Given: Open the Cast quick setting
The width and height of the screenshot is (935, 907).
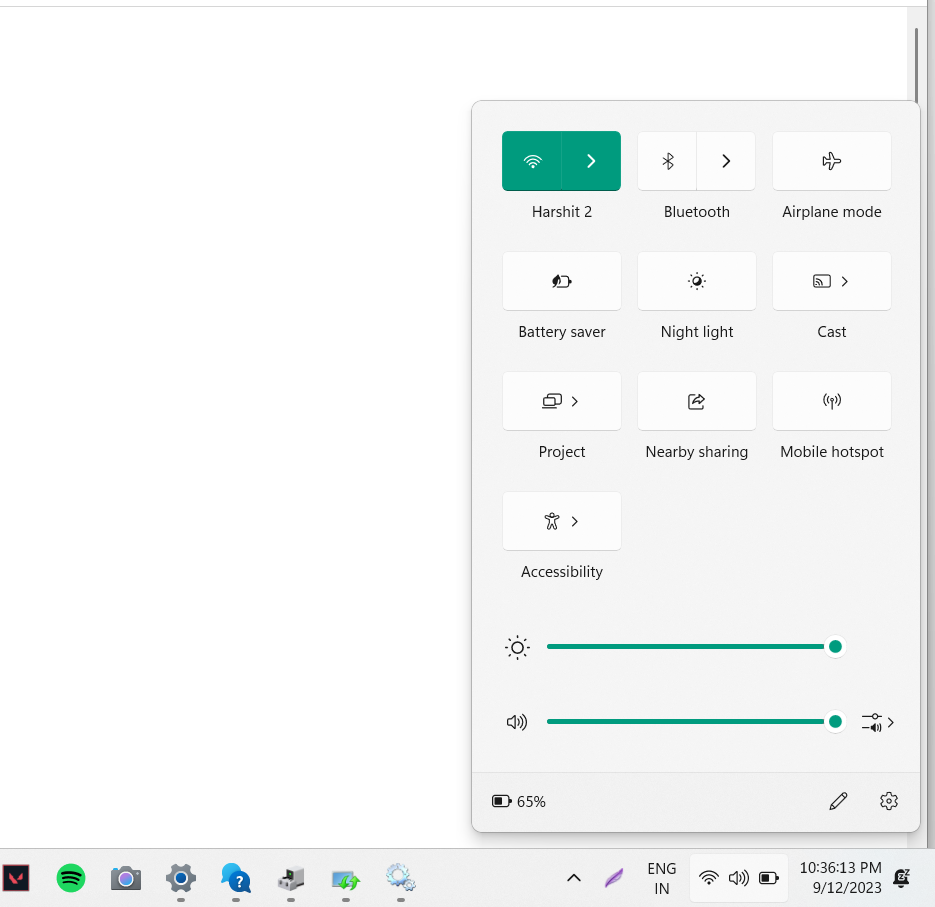Looking at the screenshot, I should [x=831, y=281].
